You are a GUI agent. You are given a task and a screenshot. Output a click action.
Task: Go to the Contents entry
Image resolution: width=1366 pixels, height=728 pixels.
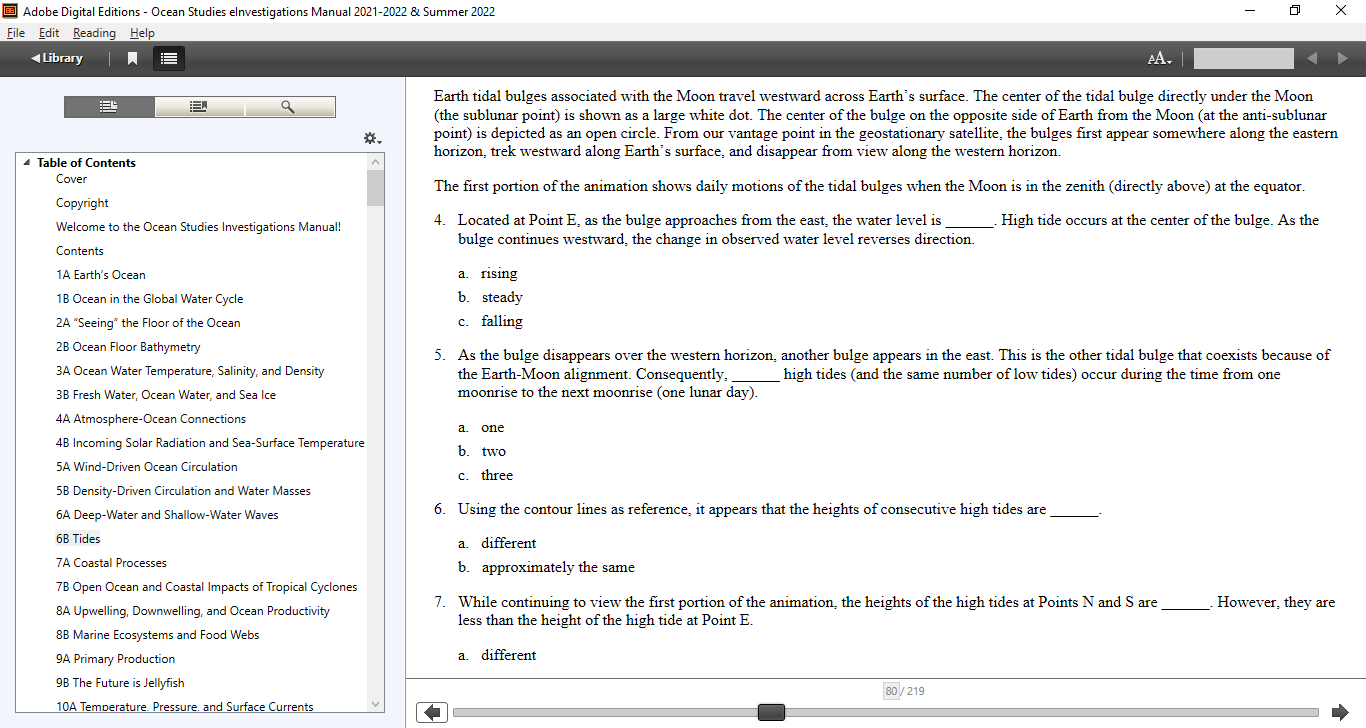point(80,251)
